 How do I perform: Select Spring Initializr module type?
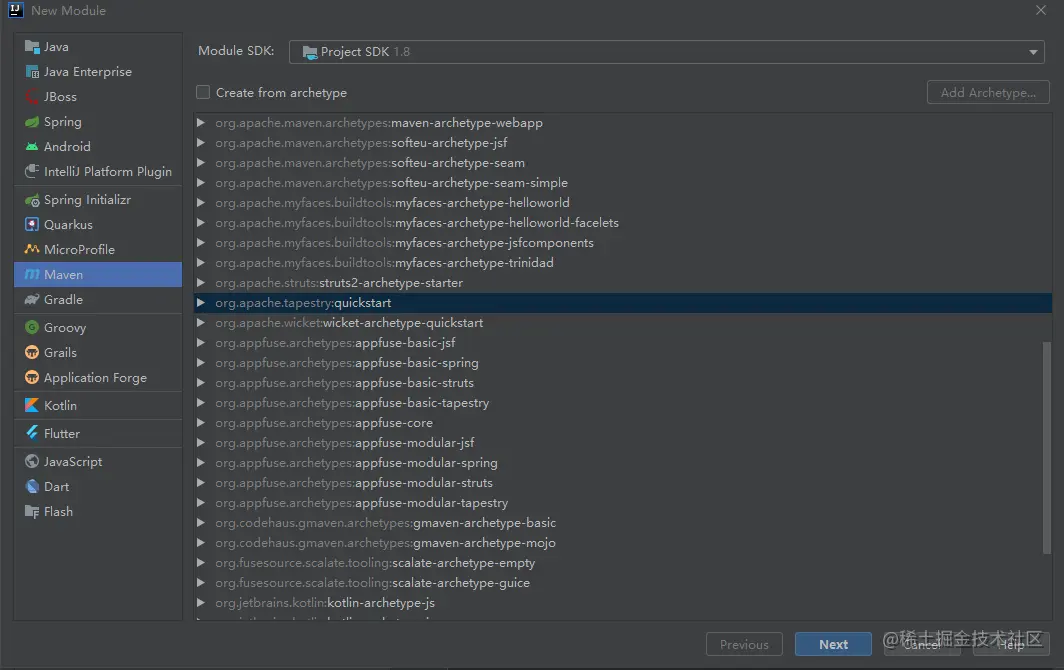(x=87, y=200)
